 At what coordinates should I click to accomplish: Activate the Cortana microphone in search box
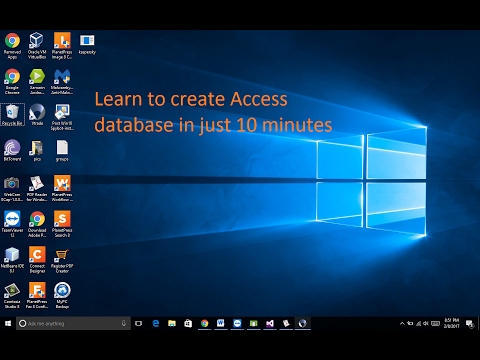coord(124,323)
